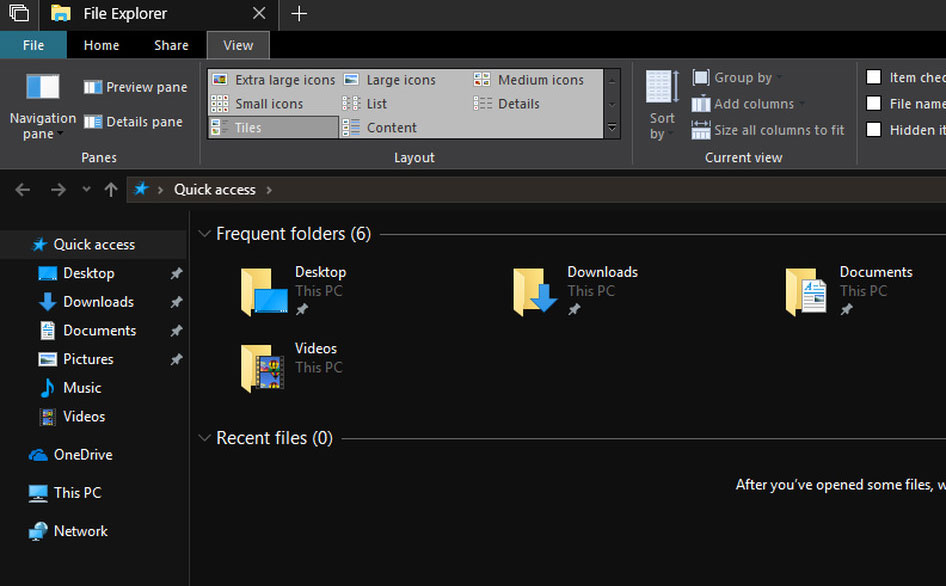
Task: Open the Sort by dropdown
Action: coord(662,105)
